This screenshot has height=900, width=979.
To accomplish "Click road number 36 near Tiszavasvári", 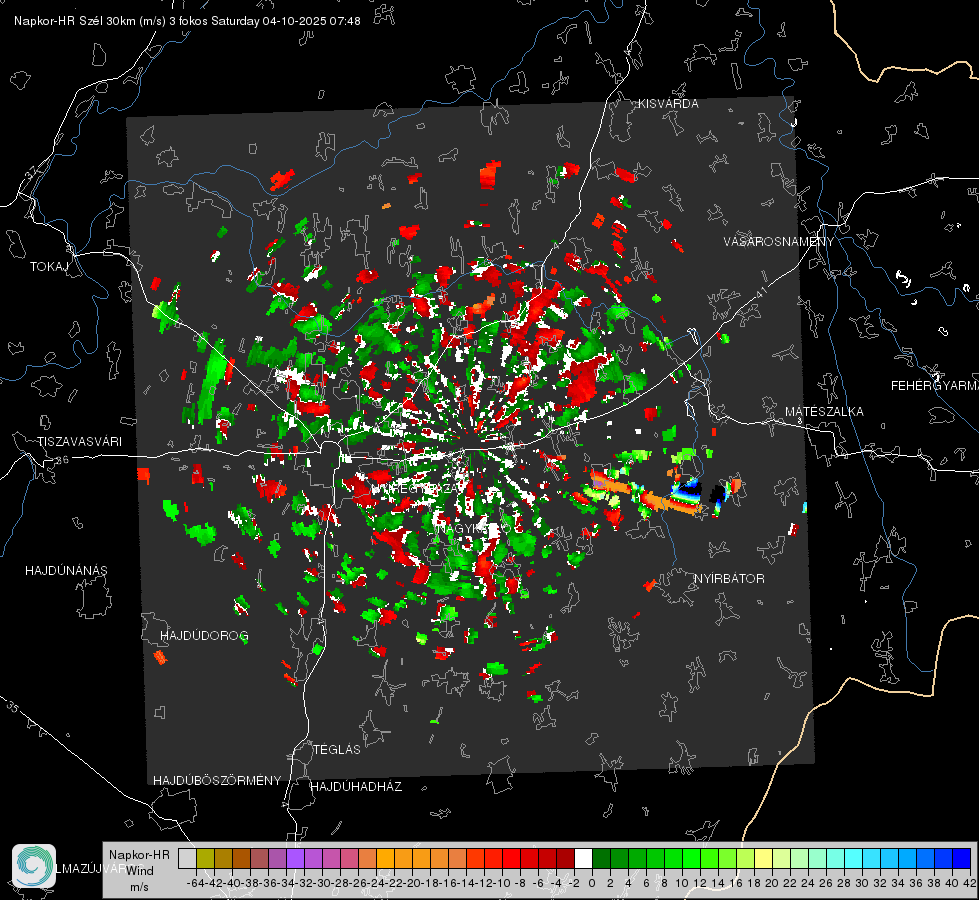I will pos(62,460).
